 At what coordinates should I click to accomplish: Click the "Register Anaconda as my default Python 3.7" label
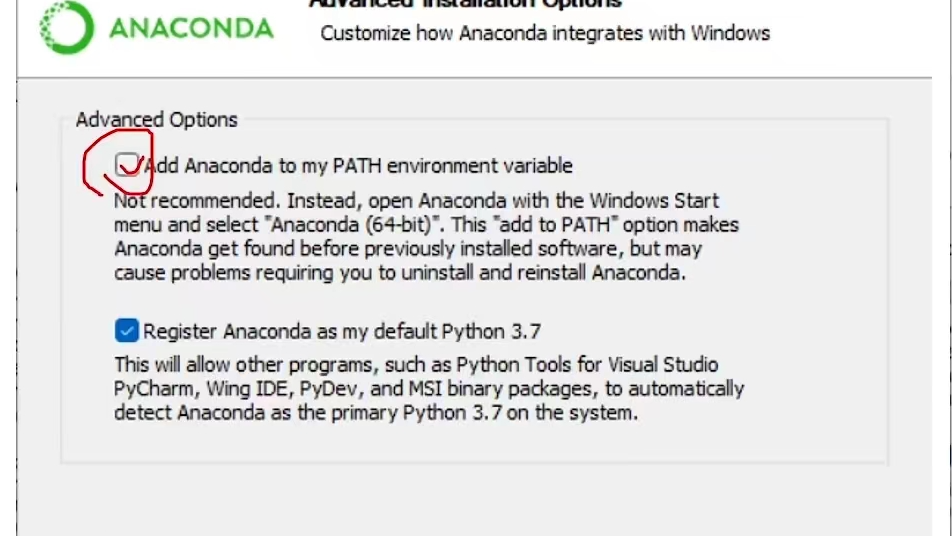342,331
